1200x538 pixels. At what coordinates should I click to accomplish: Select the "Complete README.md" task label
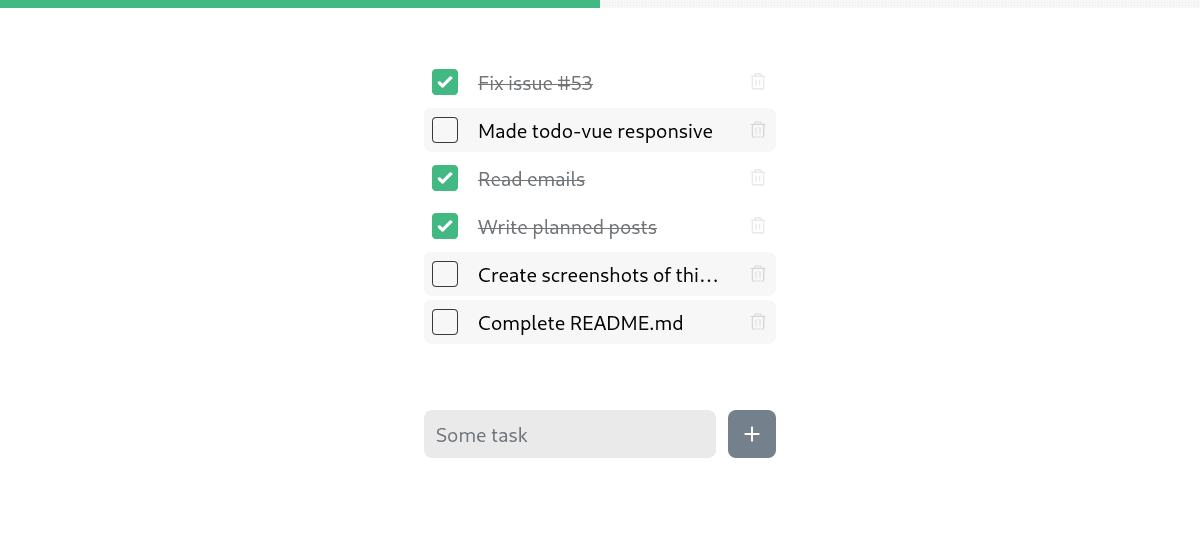[580, 323]
